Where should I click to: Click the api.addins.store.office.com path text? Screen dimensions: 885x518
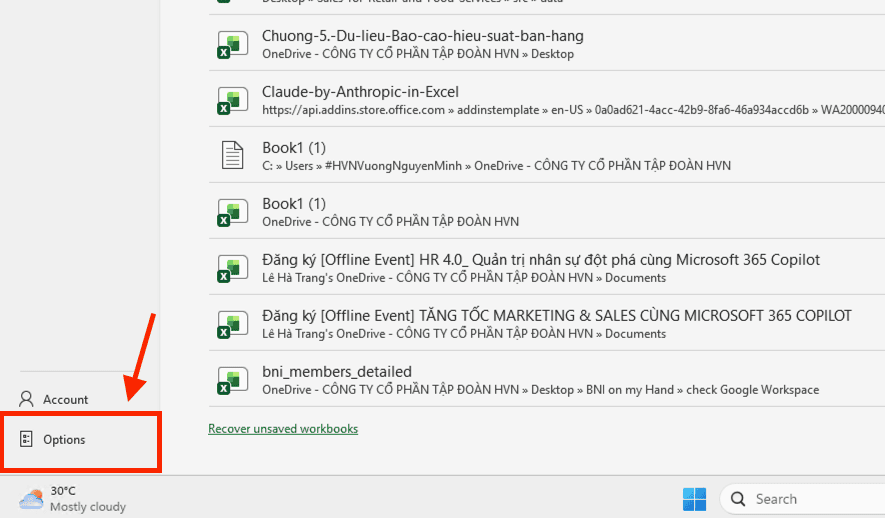tap(573, 110)
